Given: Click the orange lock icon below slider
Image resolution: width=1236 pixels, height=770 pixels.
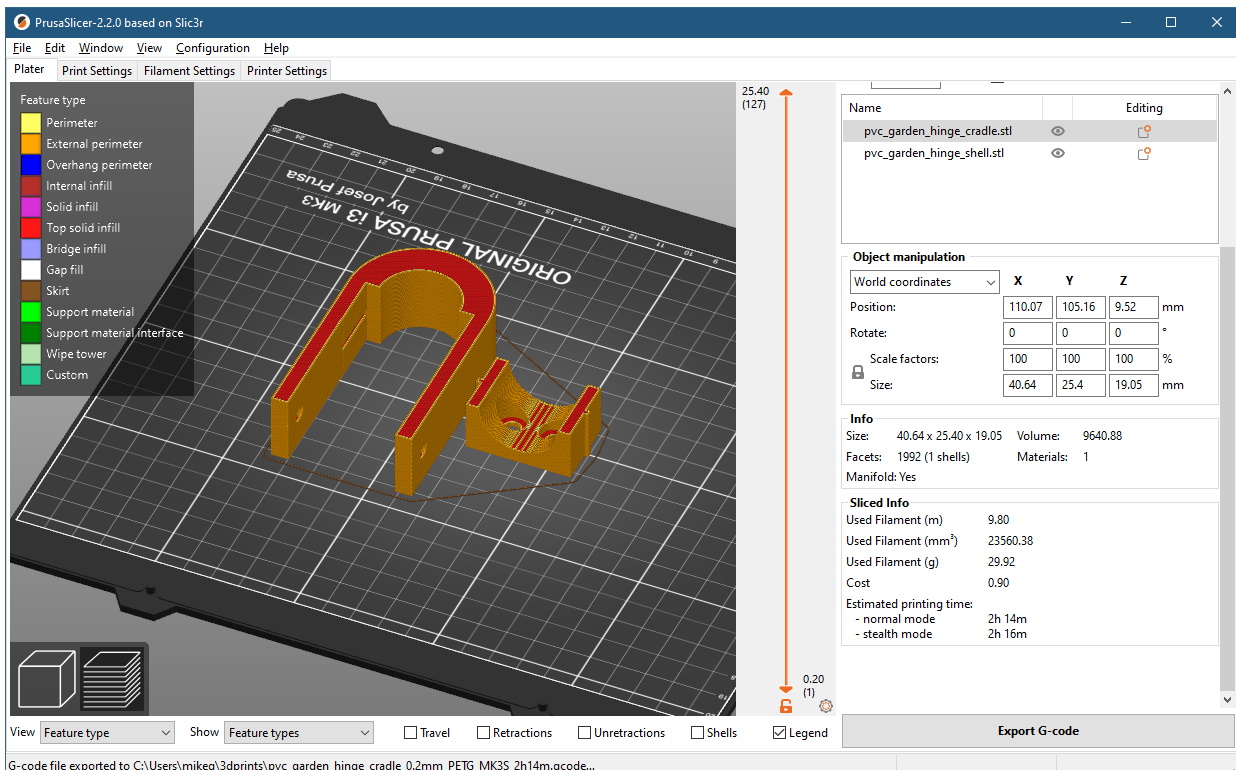Looking at the screenshot, I should [786, 706].
